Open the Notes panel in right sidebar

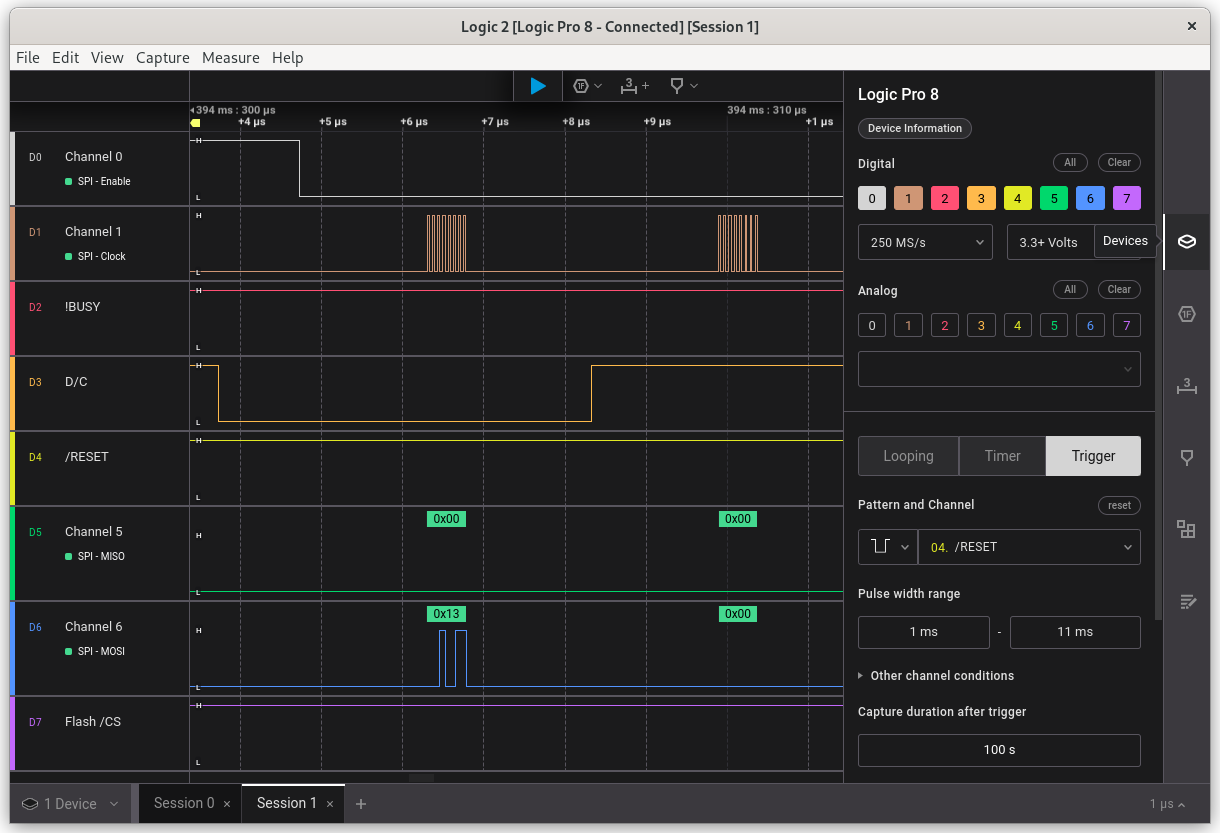point(1187,601)
